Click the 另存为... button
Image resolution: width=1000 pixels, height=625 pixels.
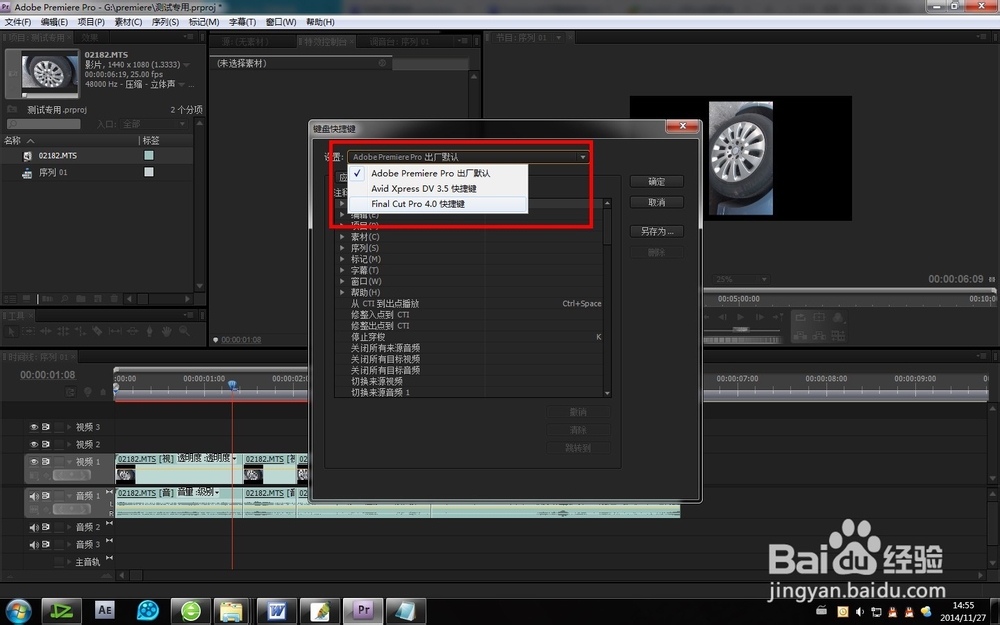(x=657, y=232)
